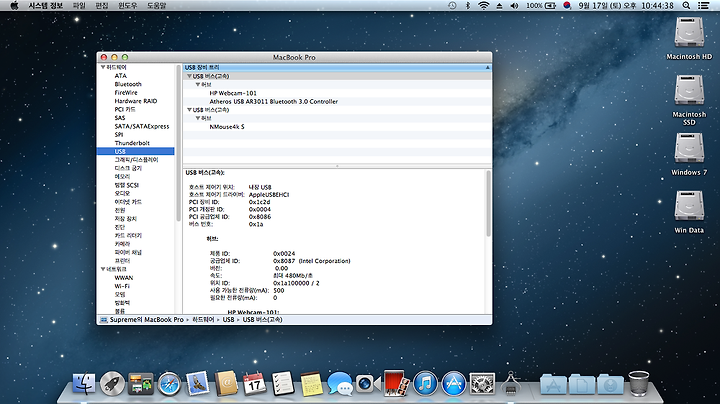Viewport: 720px width, 404px height.
Task: Open 윈도우 menu
Action: (x=127, y=6)
